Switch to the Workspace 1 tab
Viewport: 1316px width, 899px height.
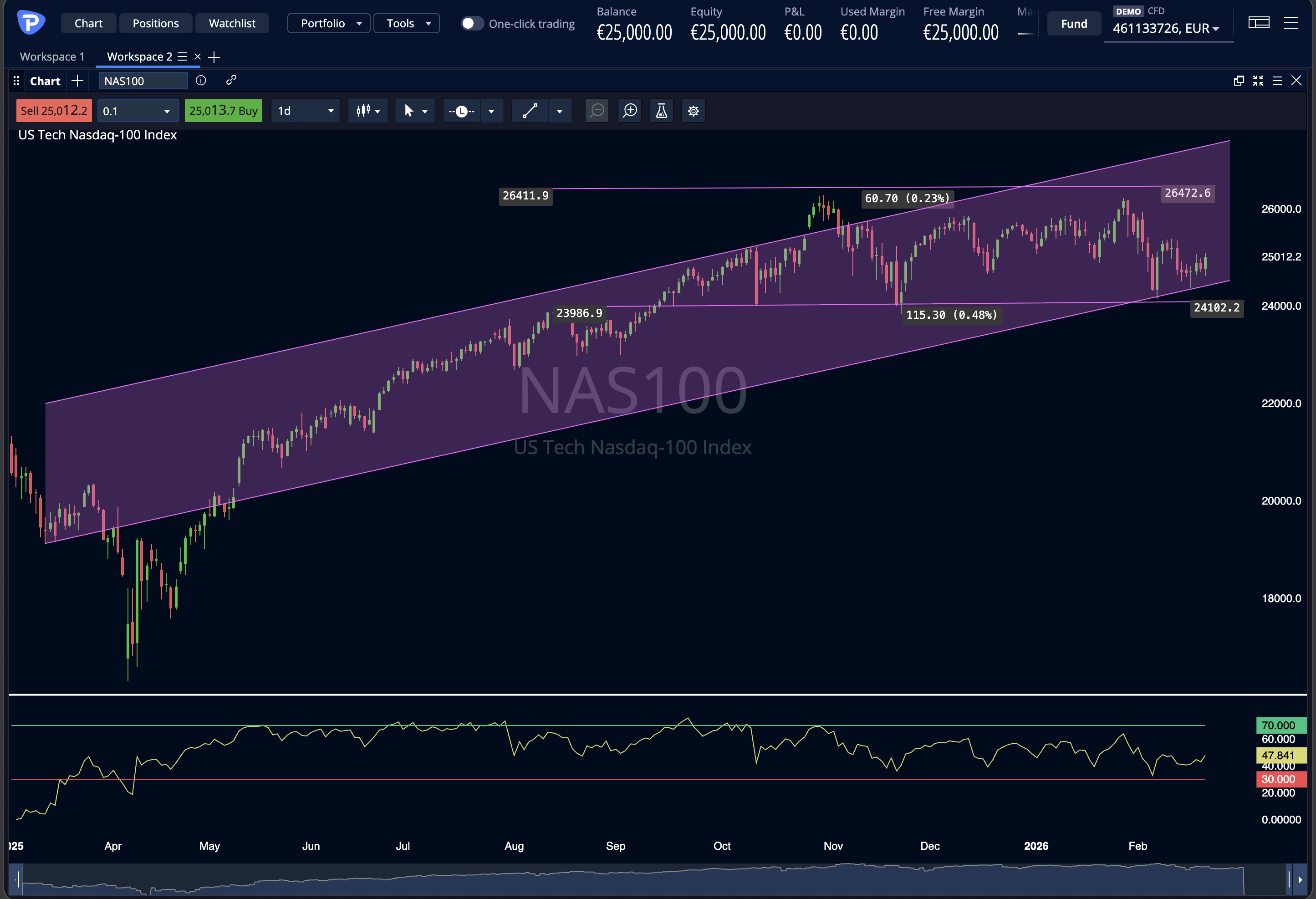[52, 56]
